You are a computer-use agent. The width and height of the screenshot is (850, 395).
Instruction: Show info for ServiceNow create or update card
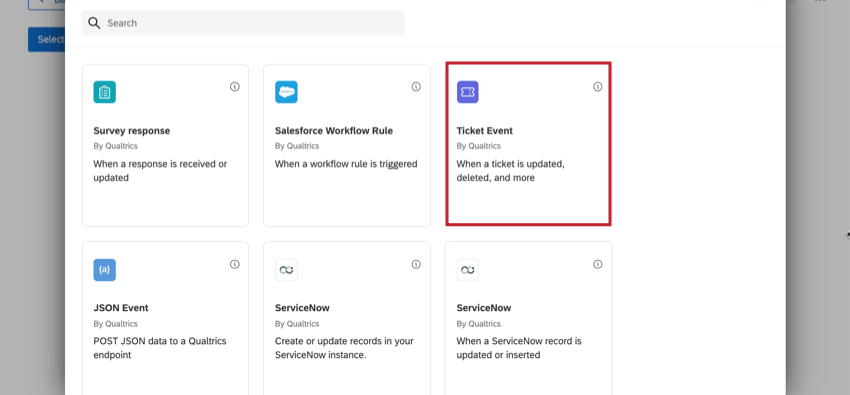coord(416,264)
